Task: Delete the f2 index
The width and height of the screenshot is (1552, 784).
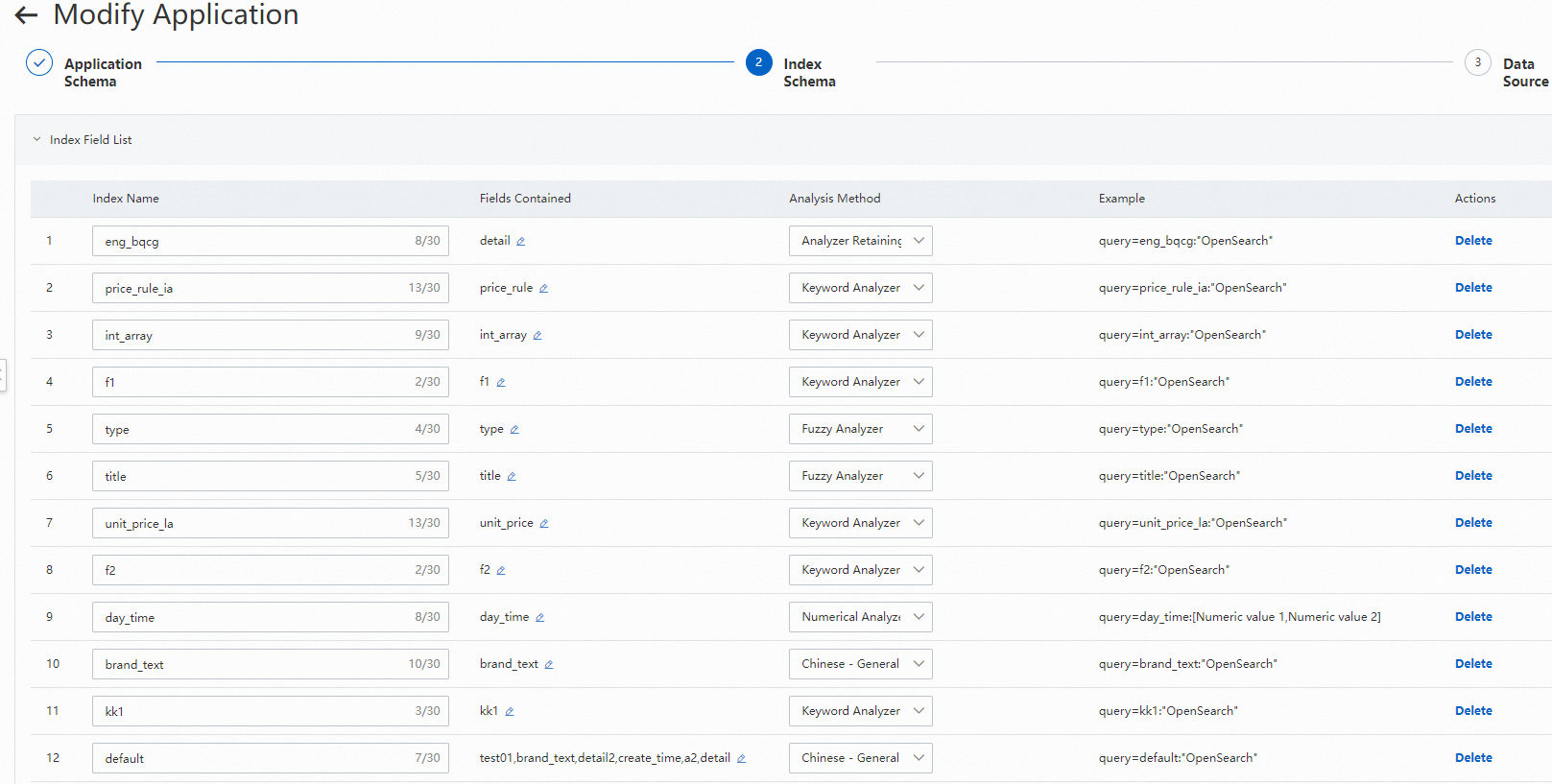Action: (1473, 570)
